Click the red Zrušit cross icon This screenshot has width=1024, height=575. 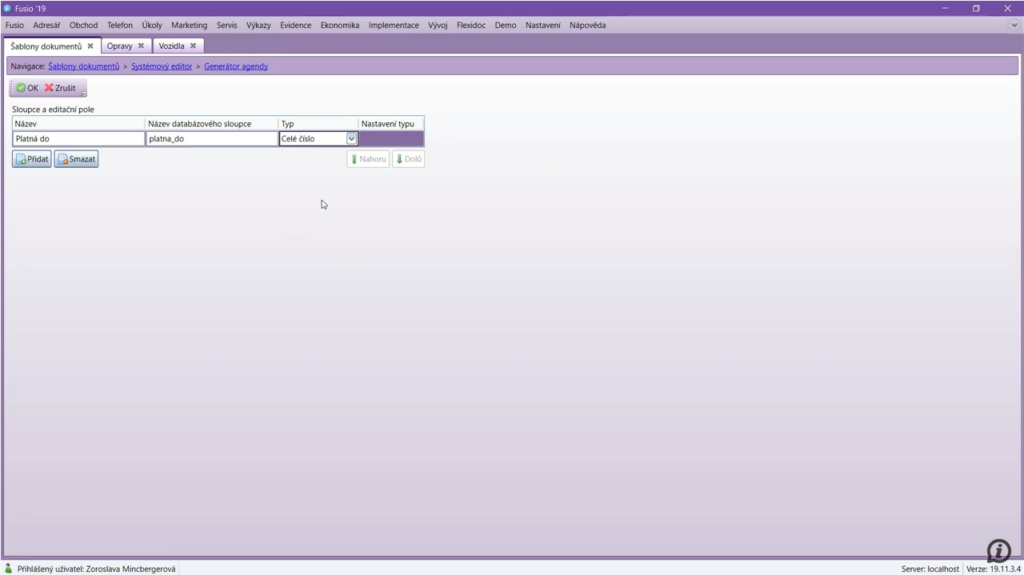(49, 88)
